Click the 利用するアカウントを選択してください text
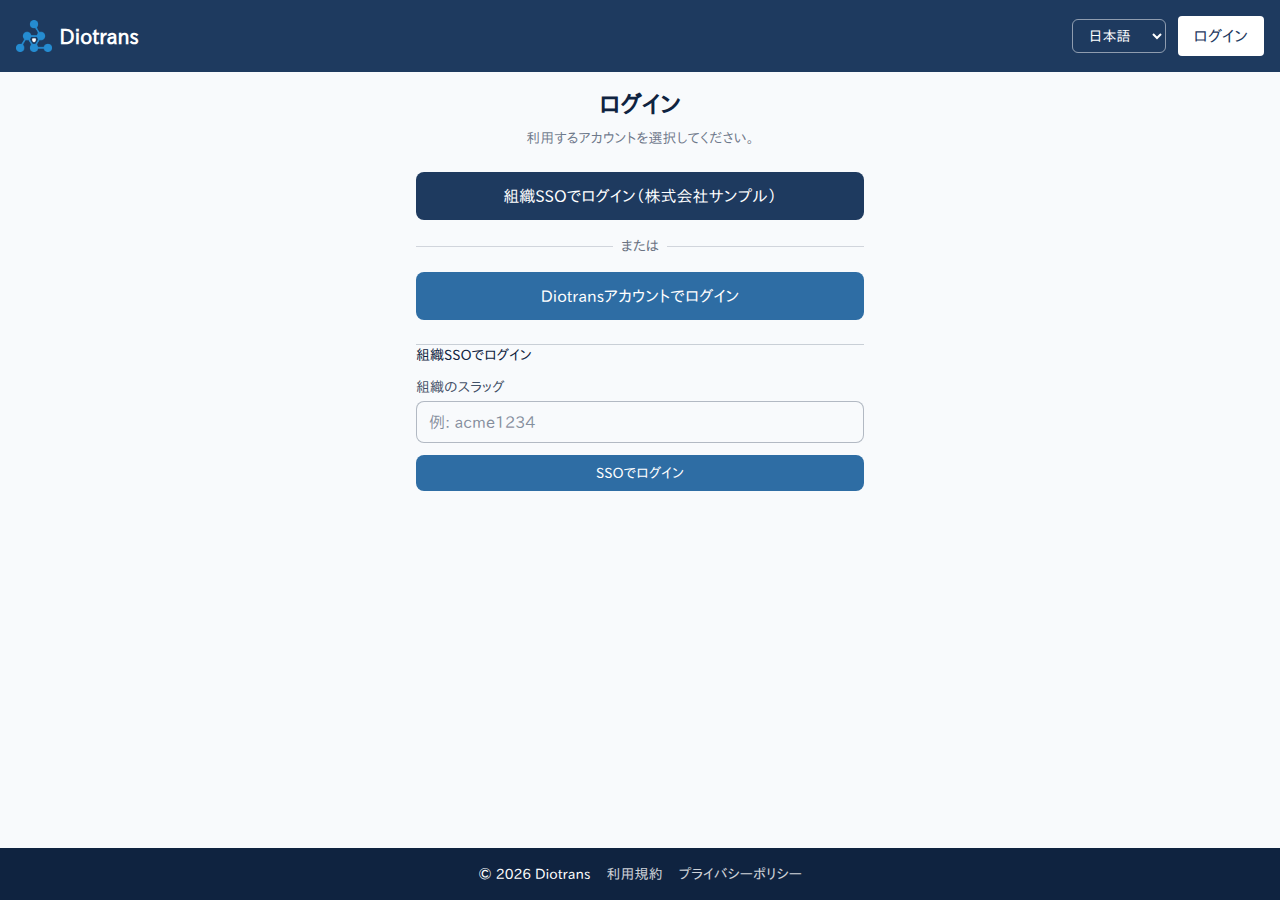 tap(640, 138)
